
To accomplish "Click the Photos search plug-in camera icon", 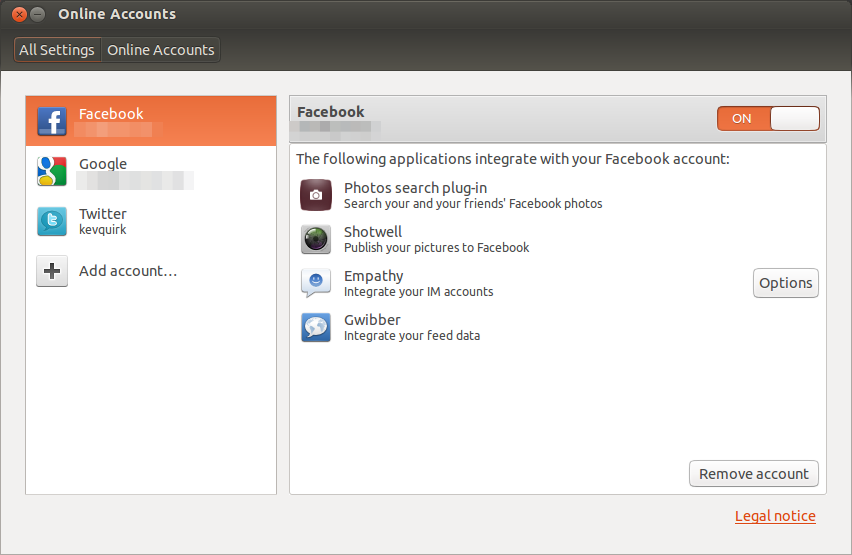I will point(316,195).
